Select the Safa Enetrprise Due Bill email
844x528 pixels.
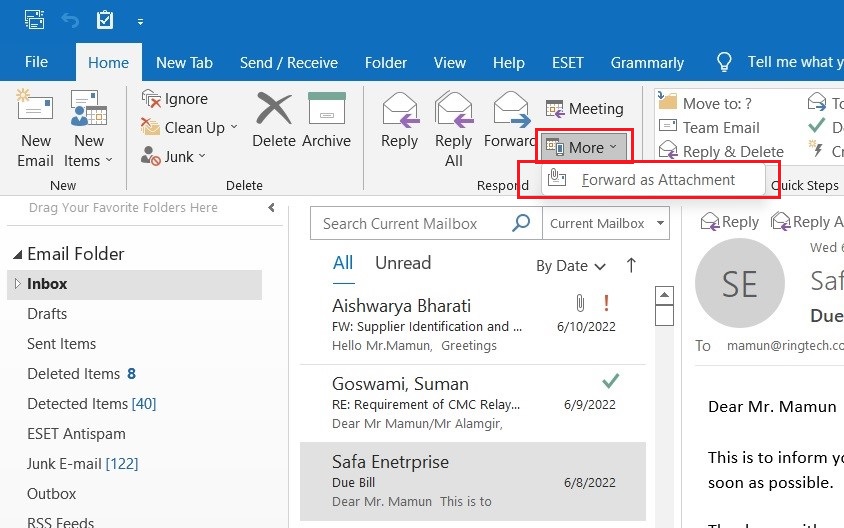click(x=473, y=482)
